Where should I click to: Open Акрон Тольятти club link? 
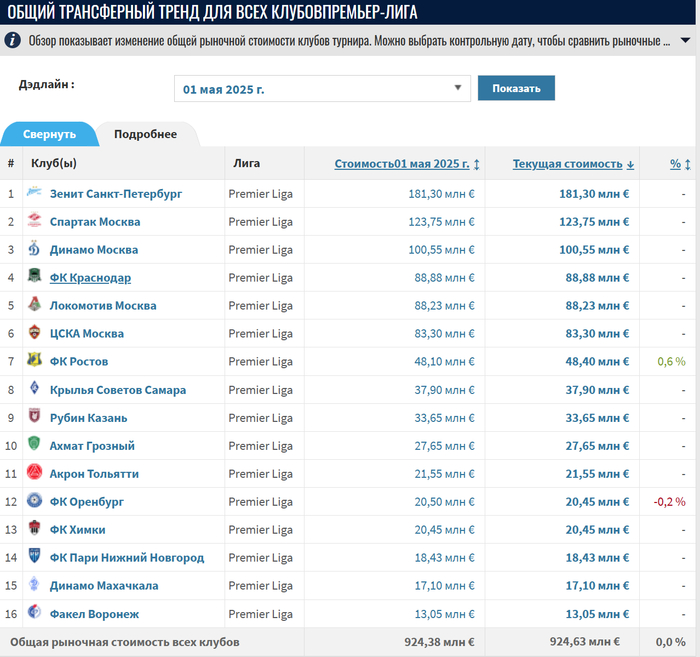coord(94,474)
